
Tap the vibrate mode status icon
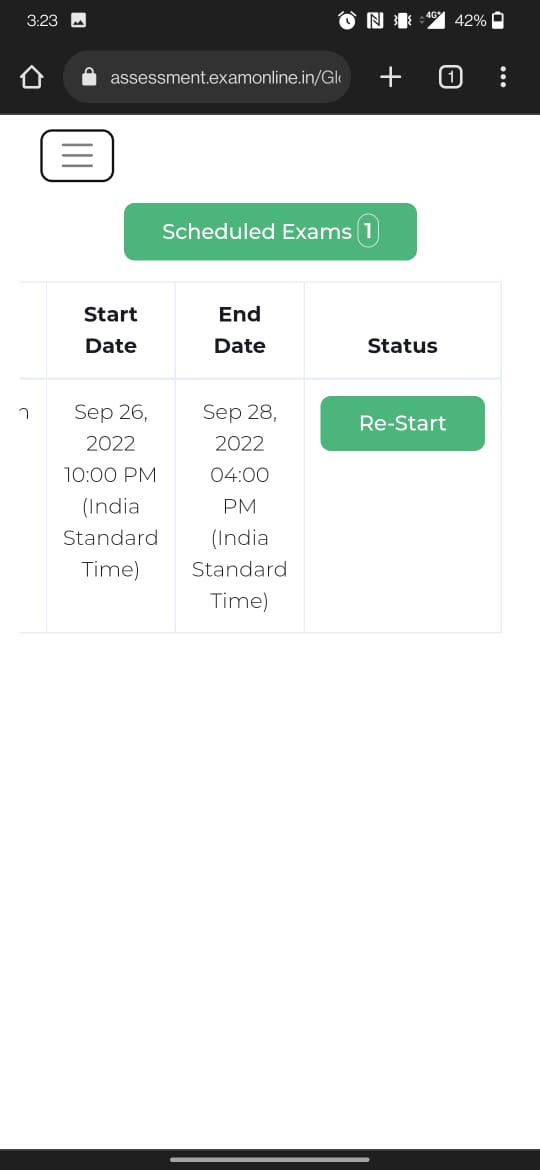[402, 21]
